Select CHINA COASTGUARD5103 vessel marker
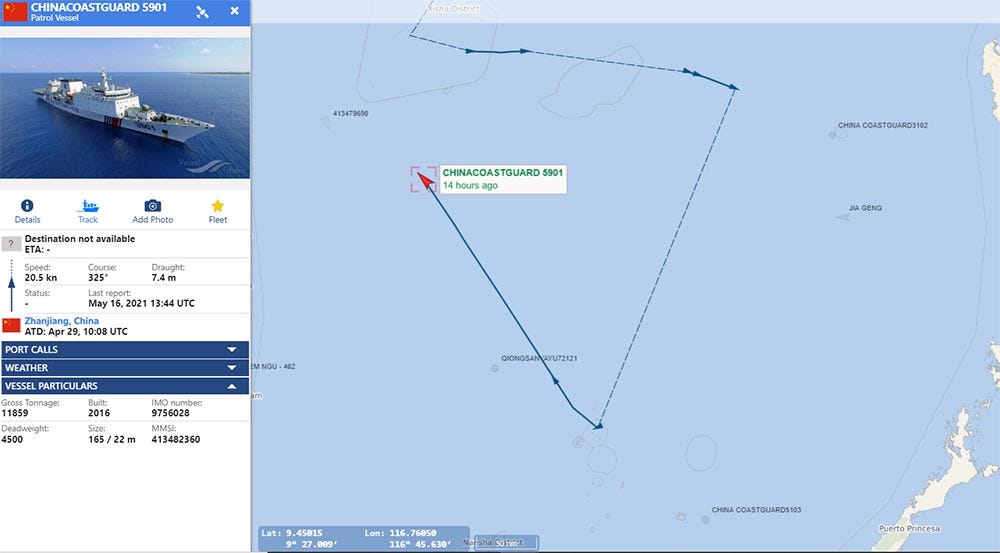Screen dimensions: 1000x553 tap(705, 520)
